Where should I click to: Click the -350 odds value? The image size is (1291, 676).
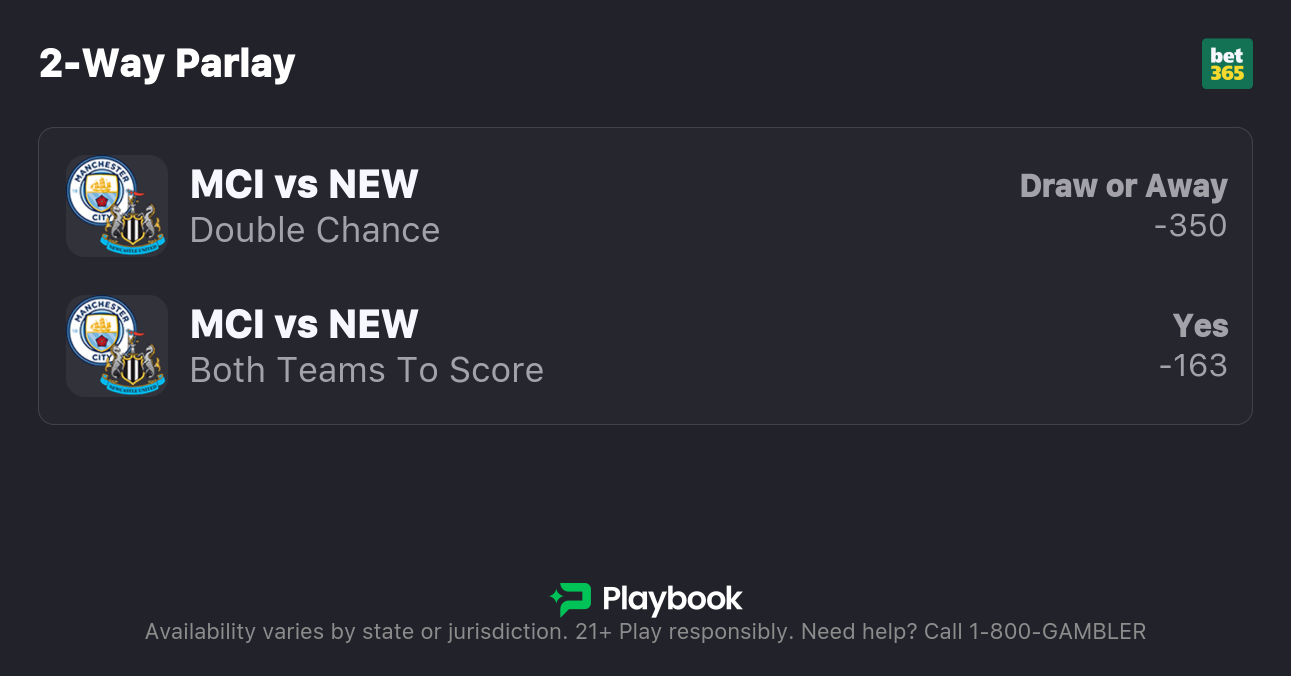pyautogui.click(x=1190, y=226)
